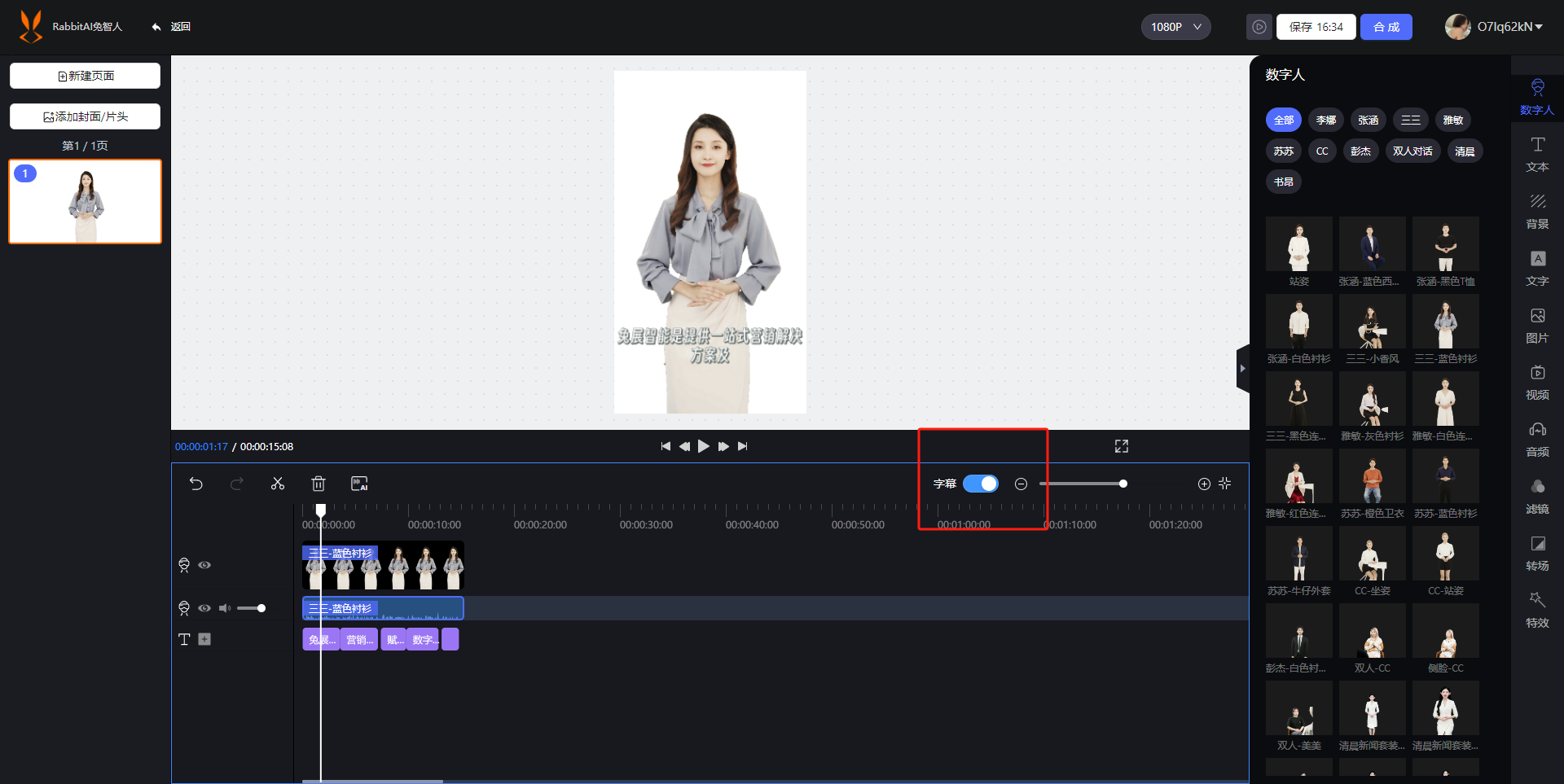The width and height of the screenshot is (1564, 784).
Task: Click the 合成 compose button
Action: point(1386,27)
